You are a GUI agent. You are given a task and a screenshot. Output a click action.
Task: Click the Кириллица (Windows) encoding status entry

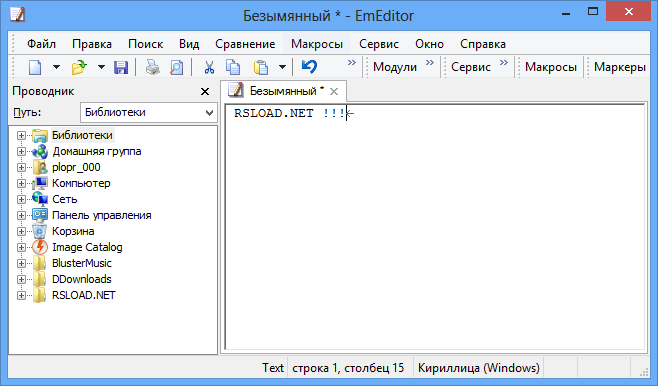tap(479, 368)
